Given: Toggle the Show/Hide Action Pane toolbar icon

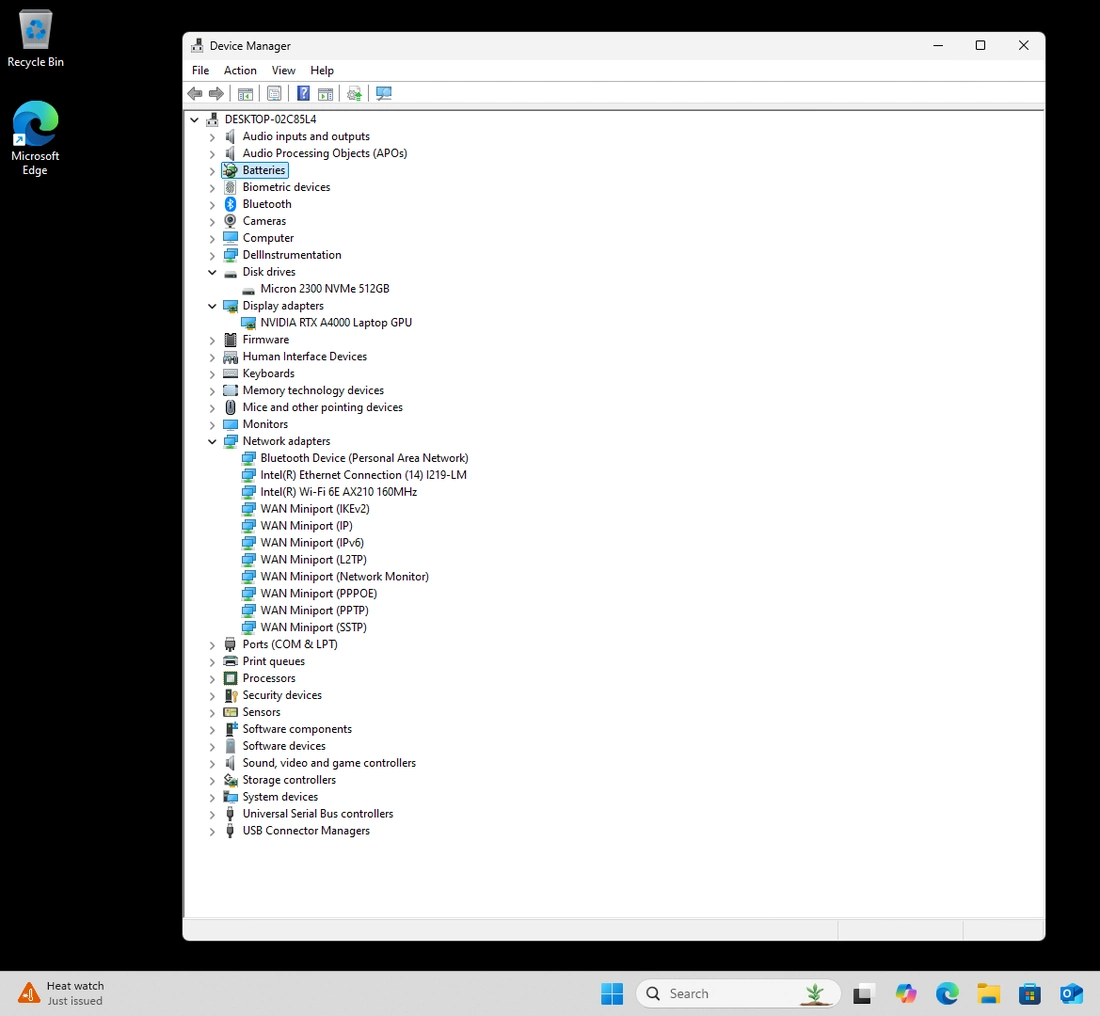Looking at the screenshot, I should [326, 93].
